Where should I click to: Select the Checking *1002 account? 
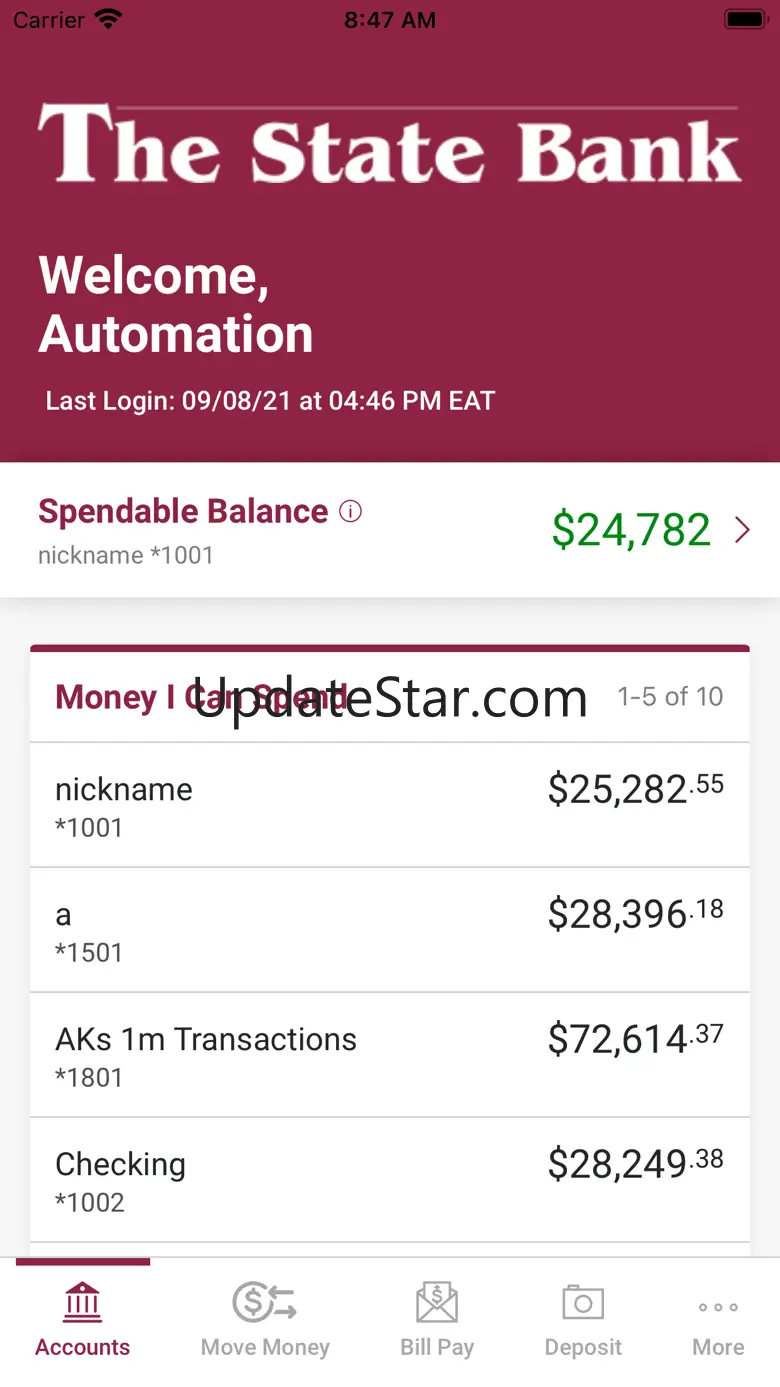point(390,1180)
